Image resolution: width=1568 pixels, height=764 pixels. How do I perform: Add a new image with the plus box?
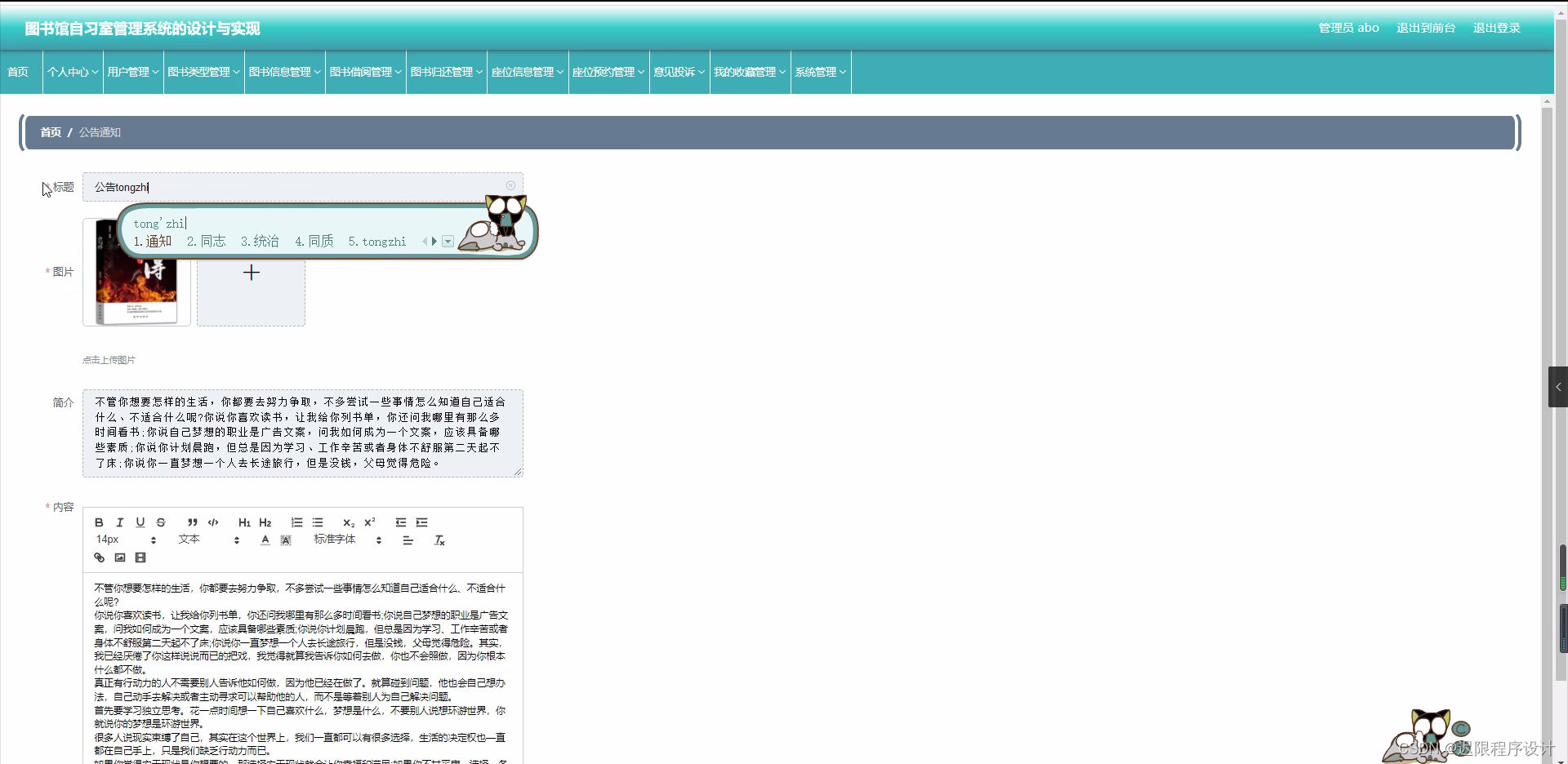(x=251, y=272)
